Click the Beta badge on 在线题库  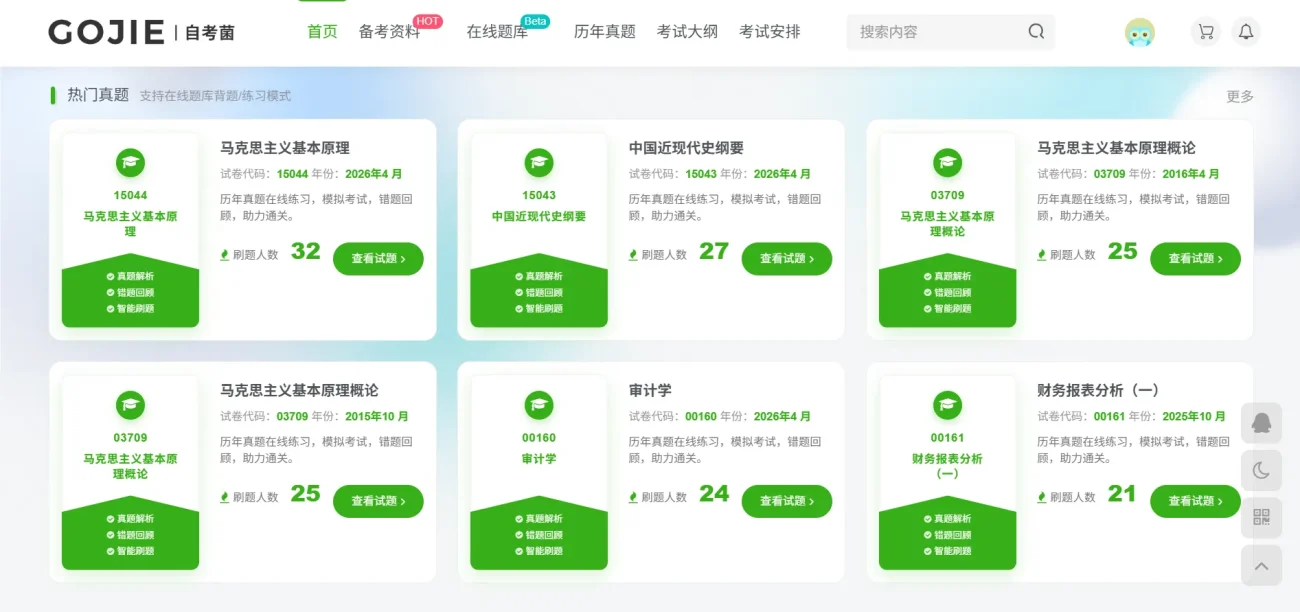click(x=535, y=21)
